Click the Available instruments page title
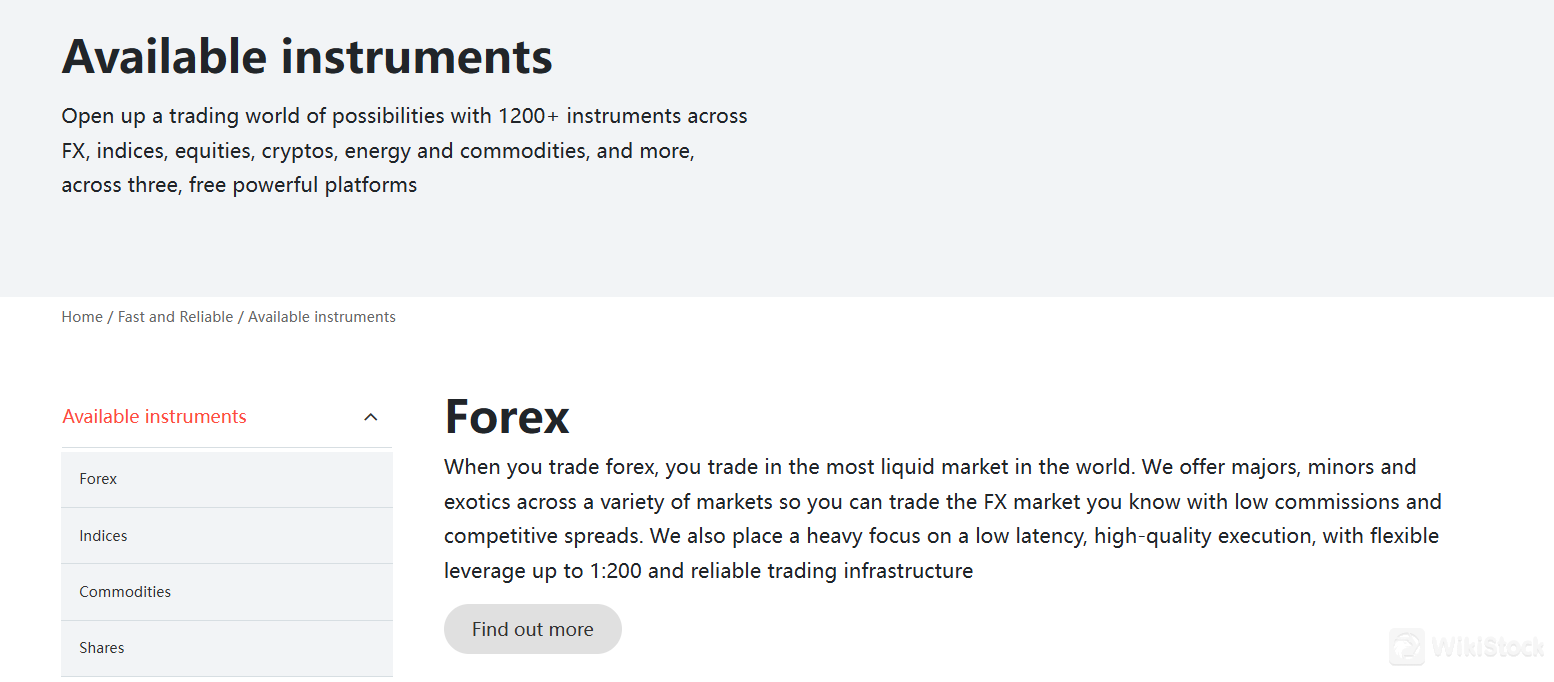 pyautogui.click(x=307, y=56)
